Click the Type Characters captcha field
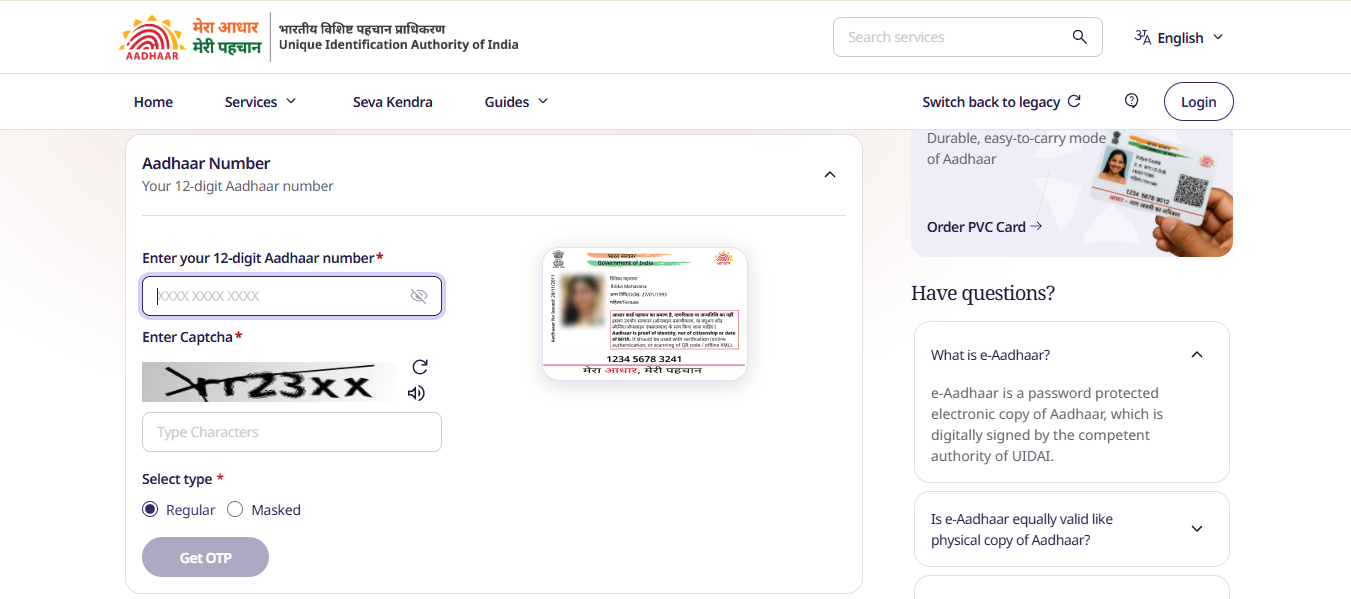 tap(292, 432)
